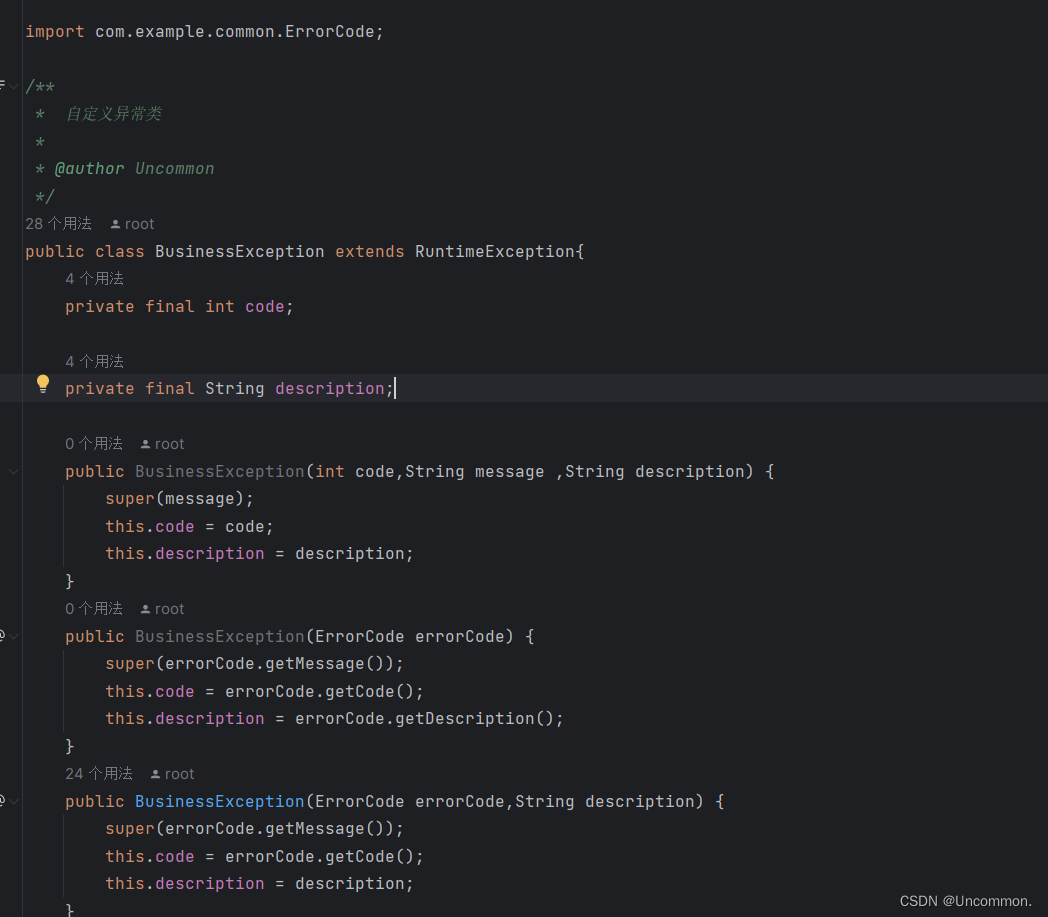Click "String" in the private final String line
The width and height of the screenshot is (1048, 917).
pyautogui.click(x=235, y=388)
